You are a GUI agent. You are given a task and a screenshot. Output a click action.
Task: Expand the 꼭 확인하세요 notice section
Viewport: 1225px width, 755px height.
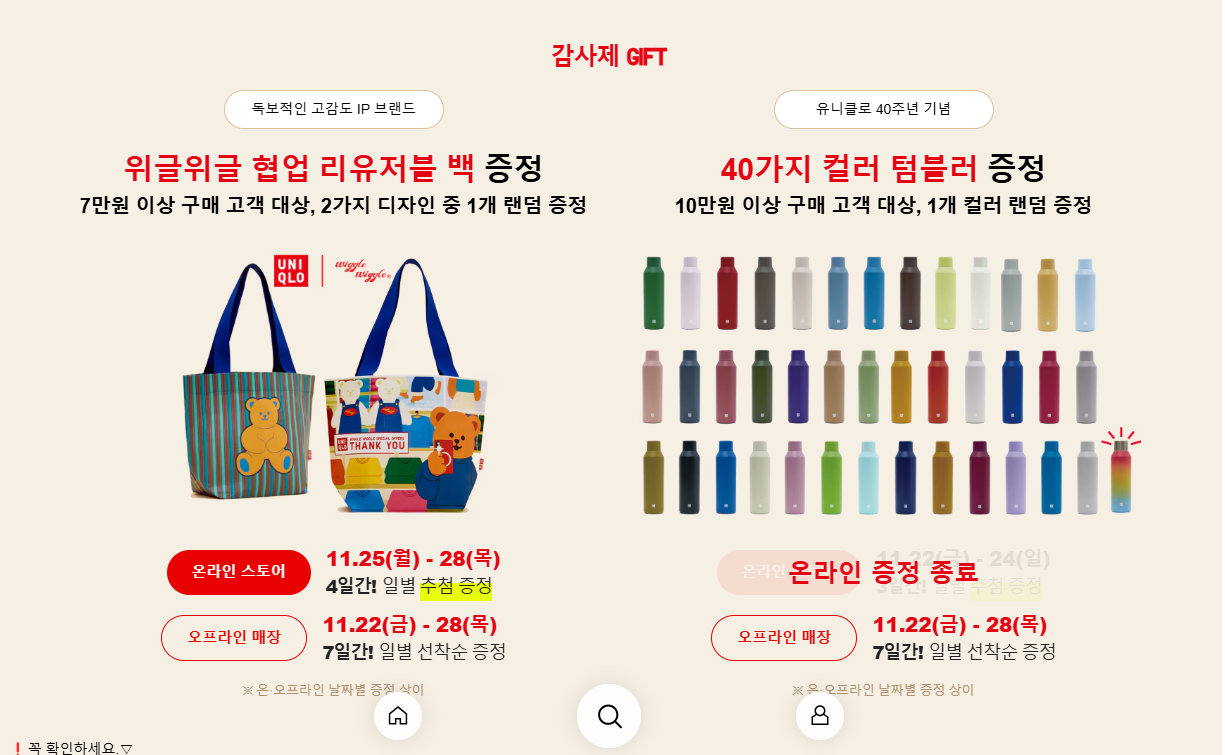(73, 747)
